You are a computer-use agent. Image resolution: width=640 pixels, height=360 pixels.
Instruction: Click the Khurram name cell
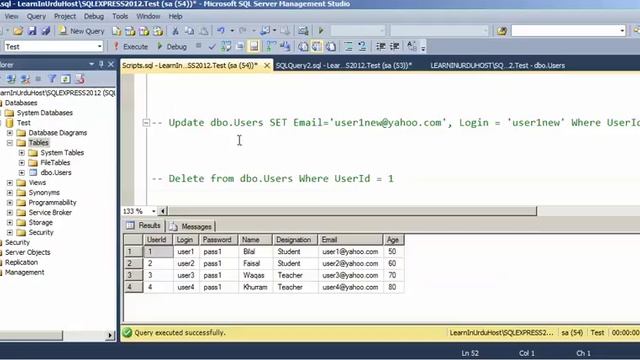pyautogui.click(x=255, y=287)
